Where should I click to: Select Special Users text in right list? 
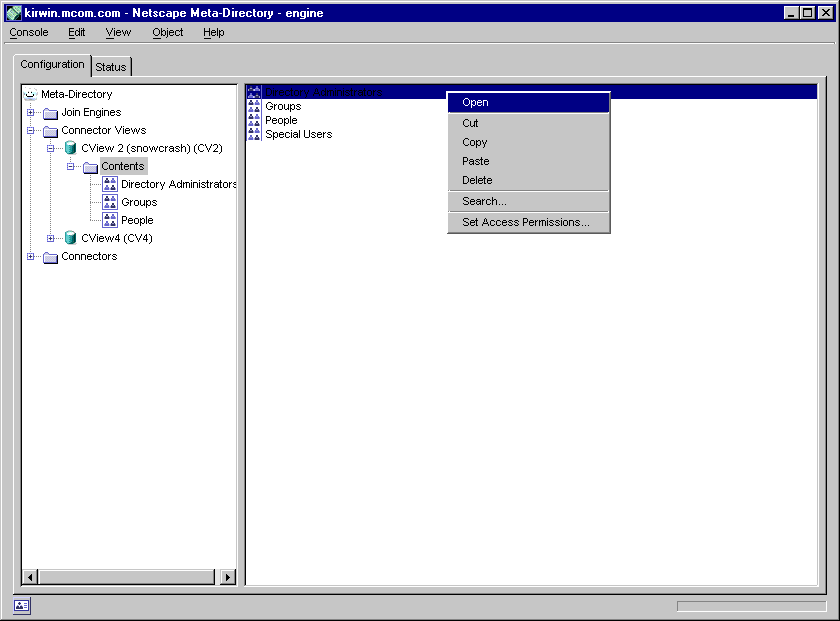click(298, 134)
